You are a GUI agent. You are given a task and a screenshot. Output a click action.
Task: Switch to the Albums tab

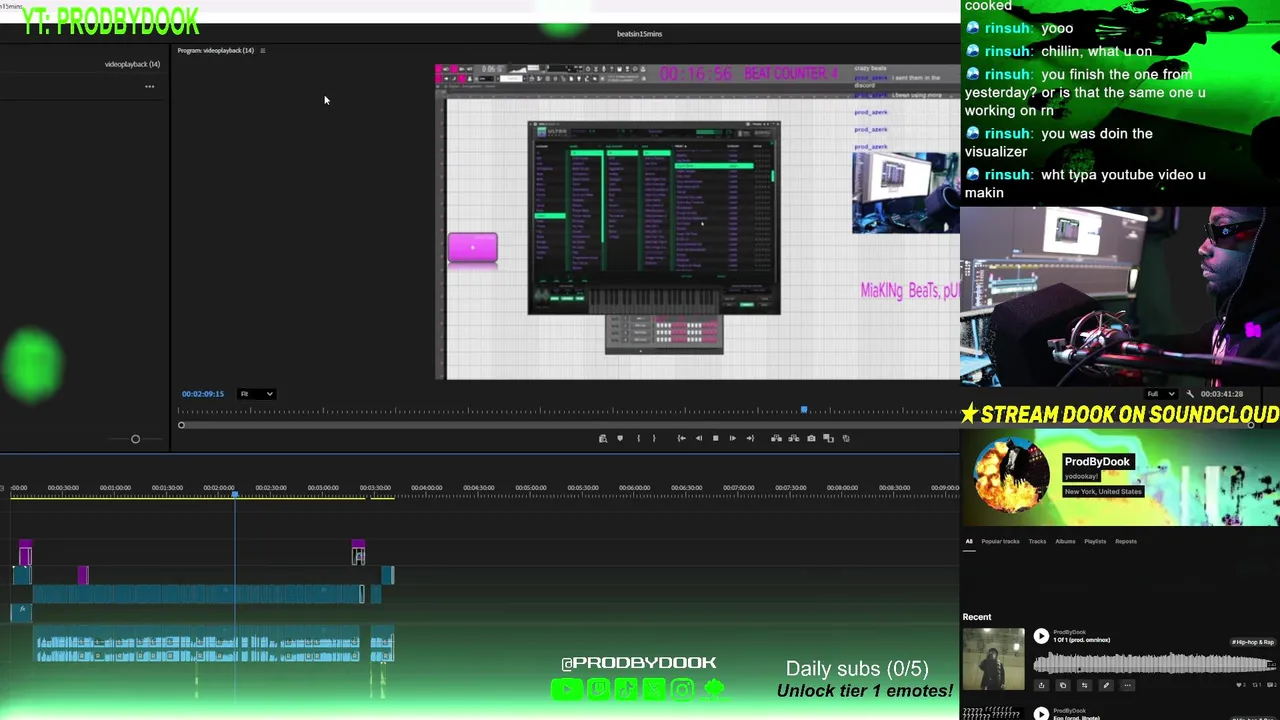coord(1065,541)
